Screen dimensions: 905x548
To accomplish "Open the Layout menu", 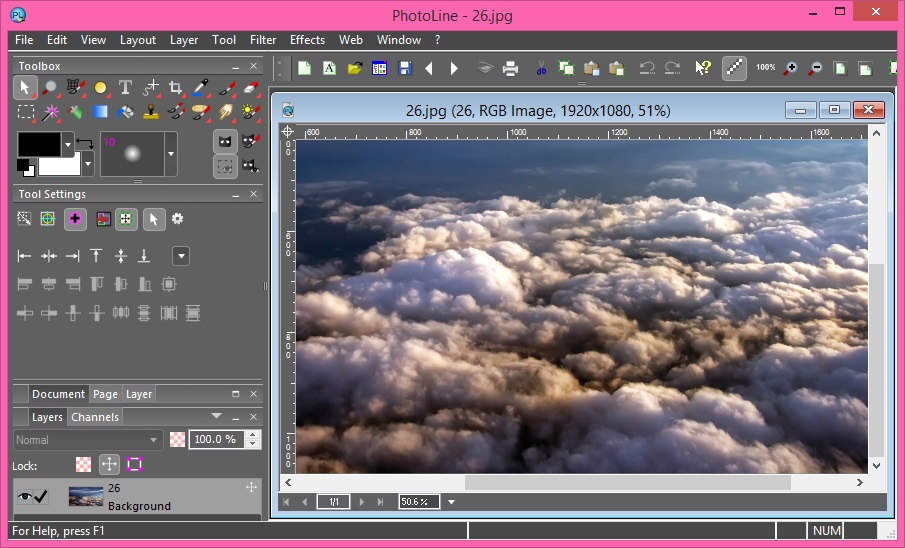I will 138,40.
